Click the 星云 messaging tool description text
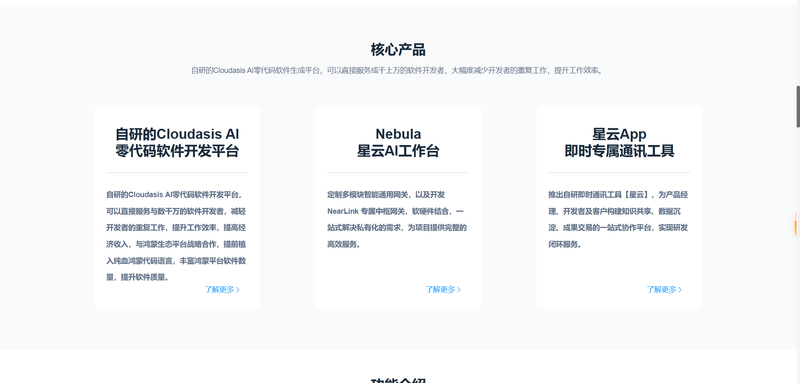This screenshot has width=800, height=383. tap(619, 219)
